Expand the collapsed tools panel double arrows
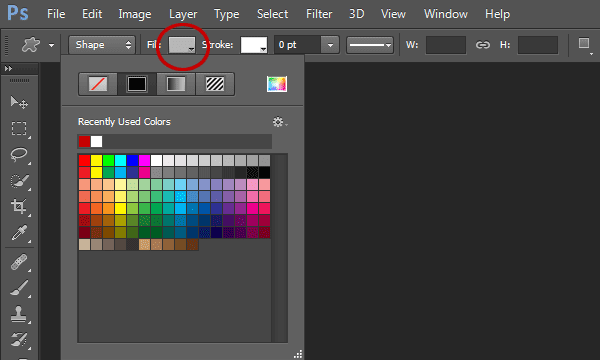The image size is (600, 360). click(x=8, y=68)
